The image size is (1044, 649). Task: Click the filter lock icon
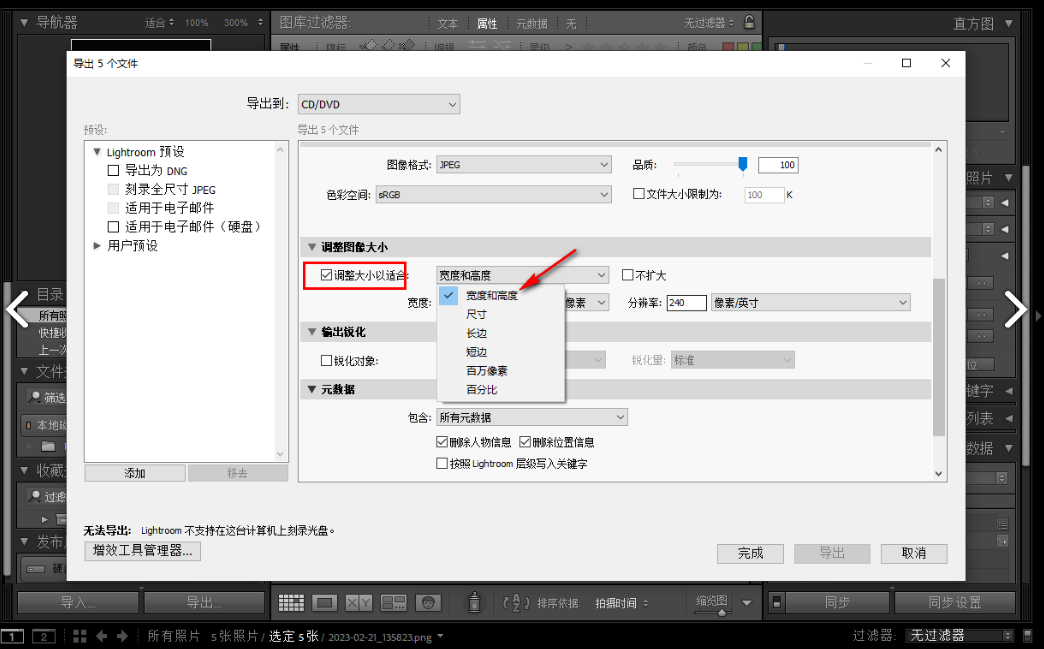point(749,22)
